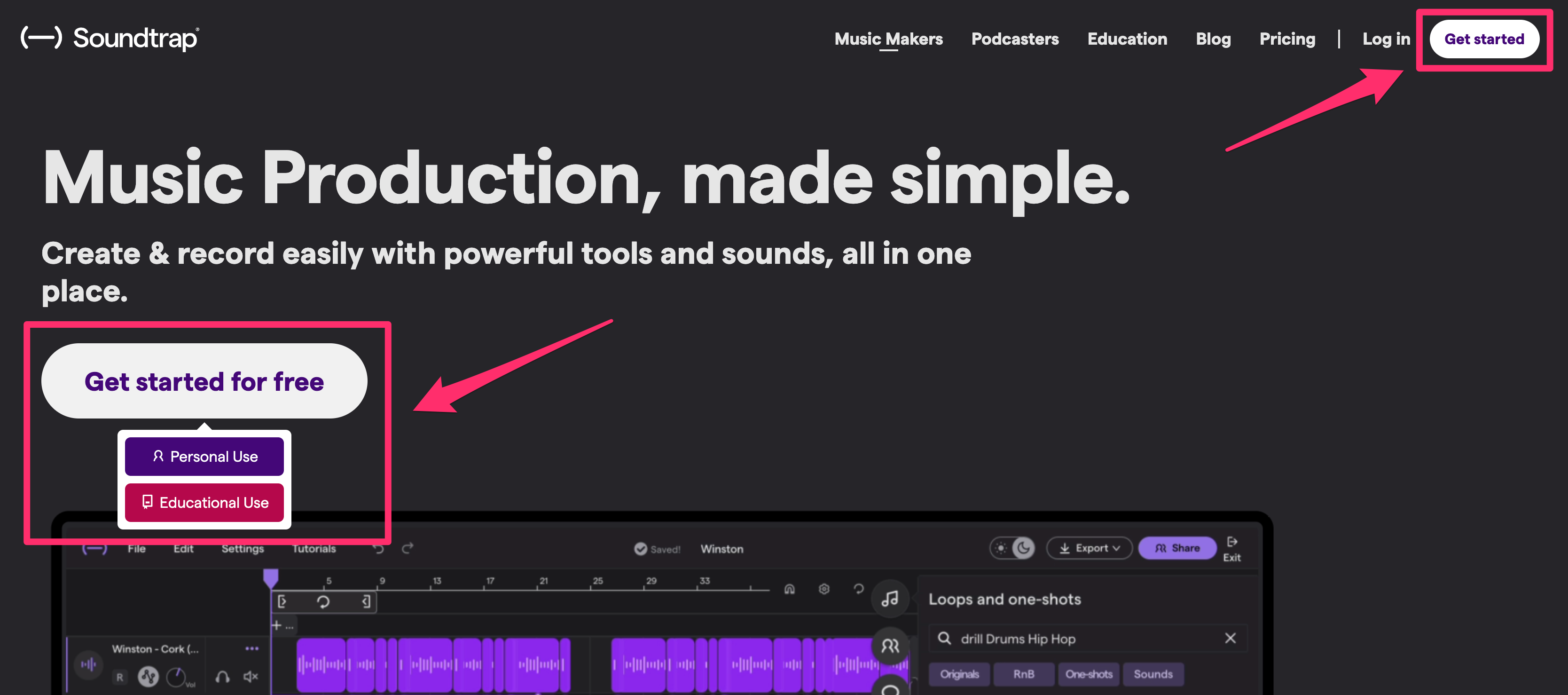Select the first purple audio clip
Screen dimensions: 1568x695
tap(321, 664)
